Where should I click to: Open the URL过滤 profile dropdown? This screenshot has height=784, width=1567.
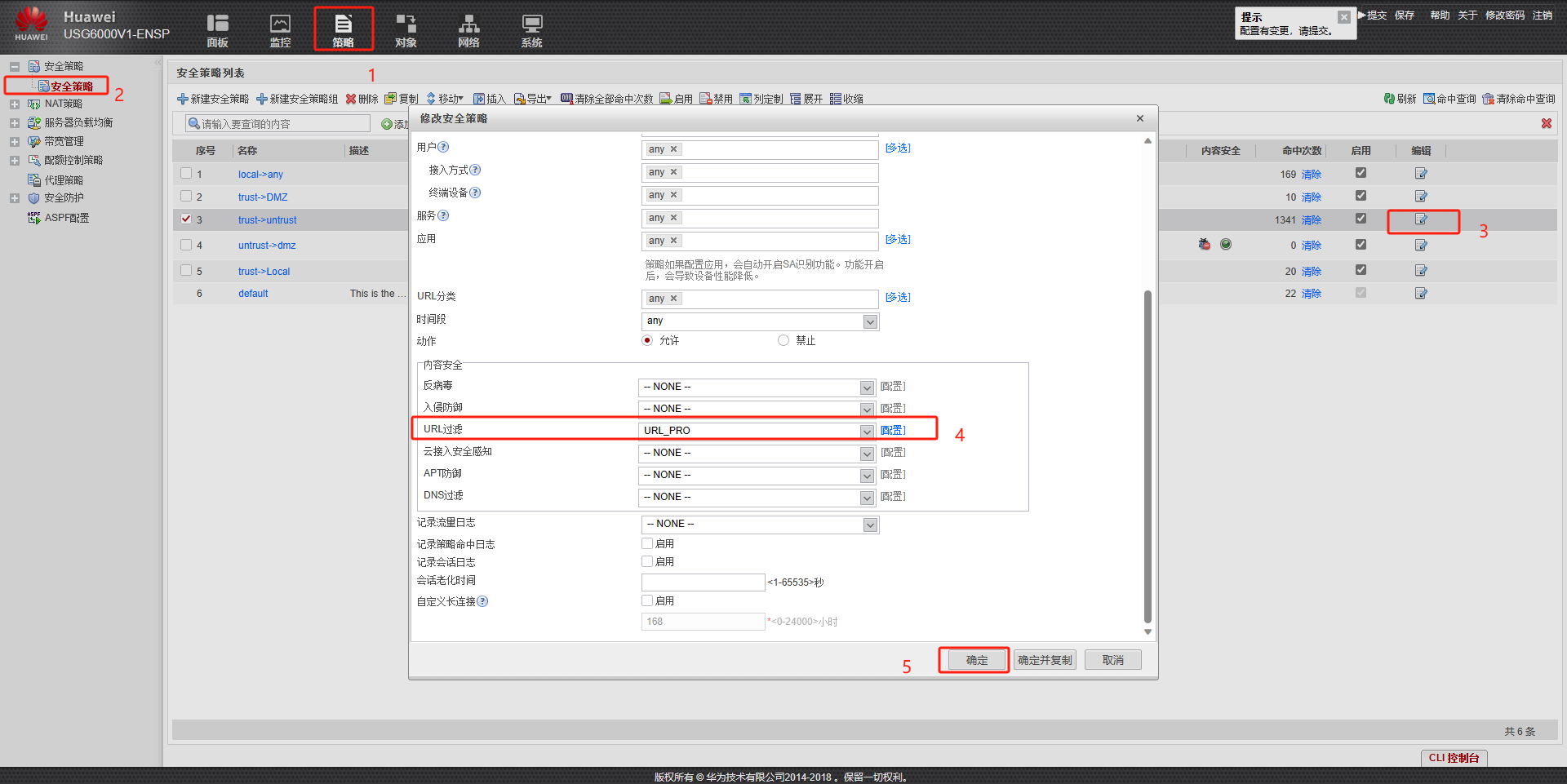point(867,431)
